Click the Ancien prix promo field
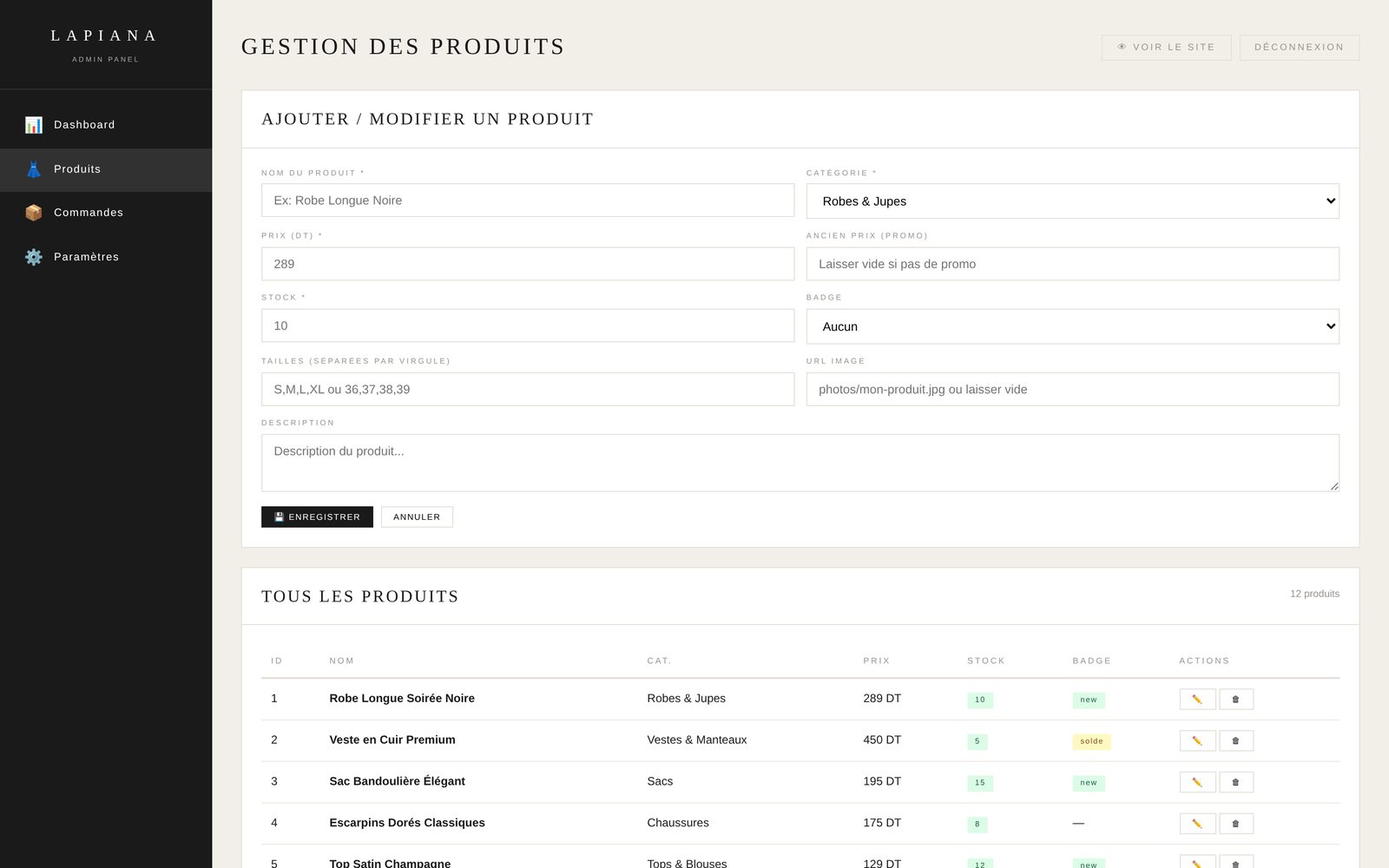 pyautogui.click(x=1072, y=264)
